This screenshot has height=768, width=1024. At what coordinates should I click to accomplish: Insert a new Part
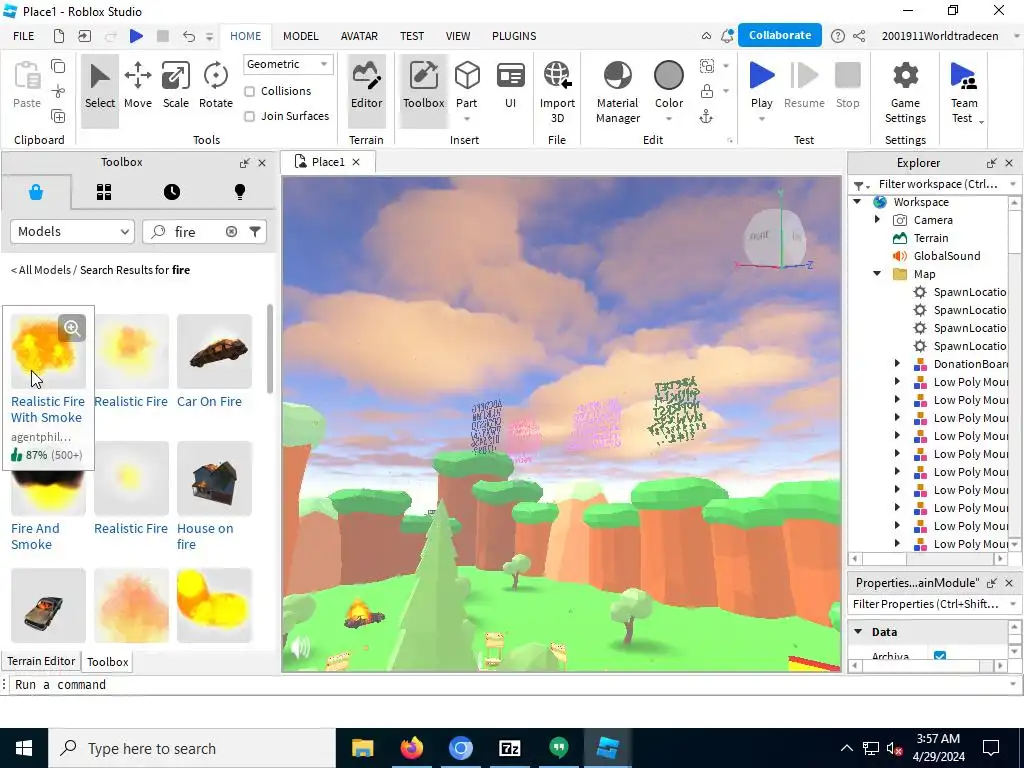(467, 84)
